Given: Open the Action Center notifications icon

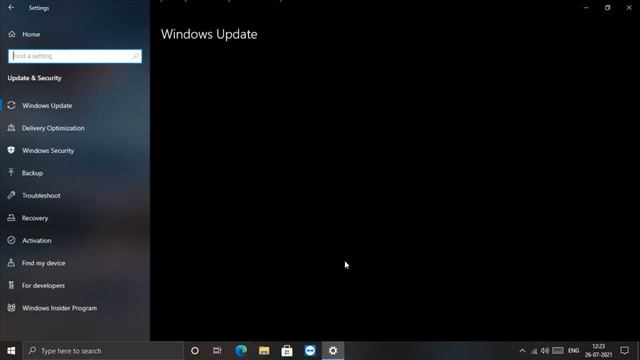Looking at the screenshot, I should click(x=624, y=351).
